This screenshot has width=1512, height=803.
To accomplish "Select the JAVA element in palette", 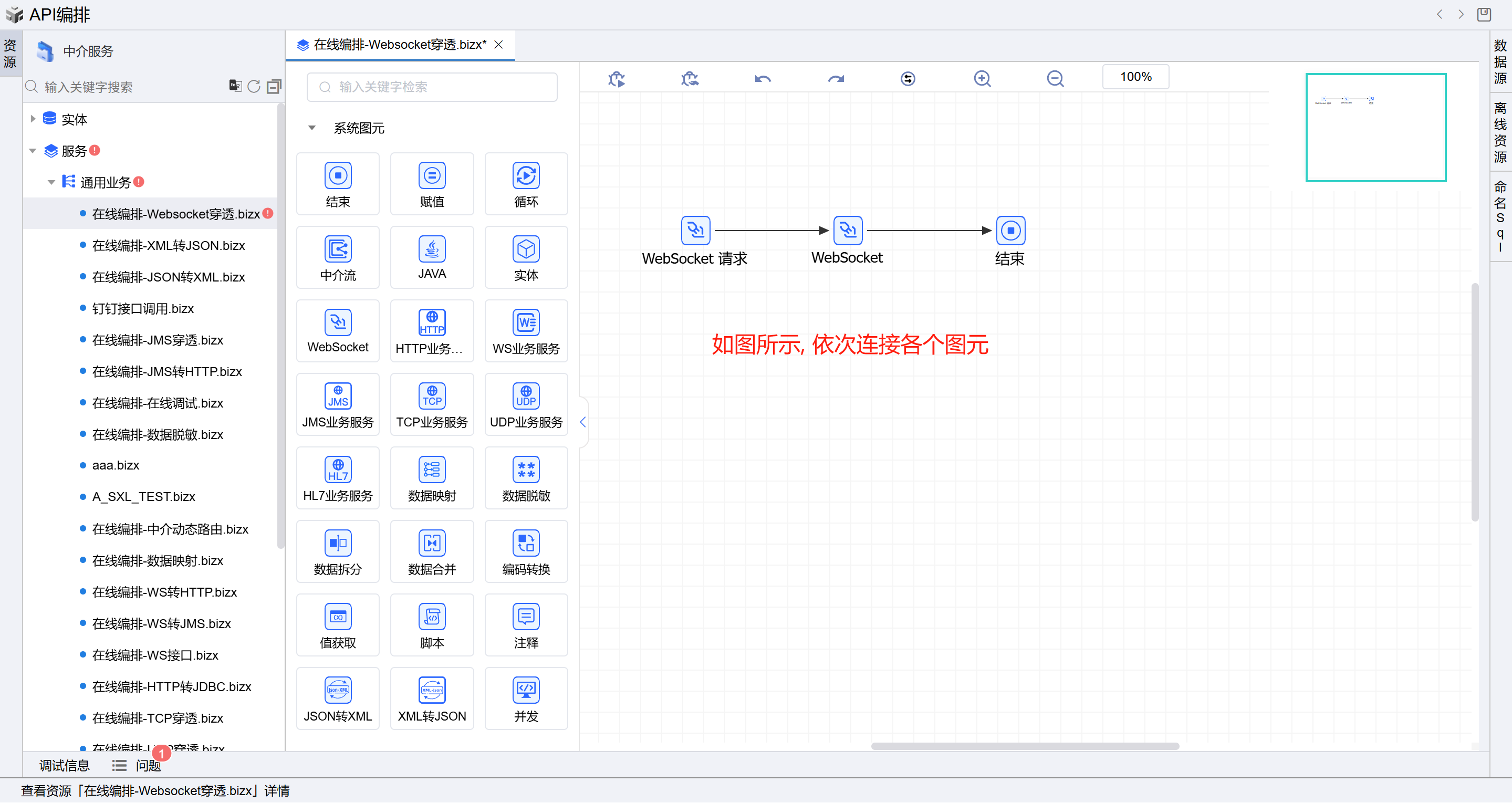I will tap(431, 258).
